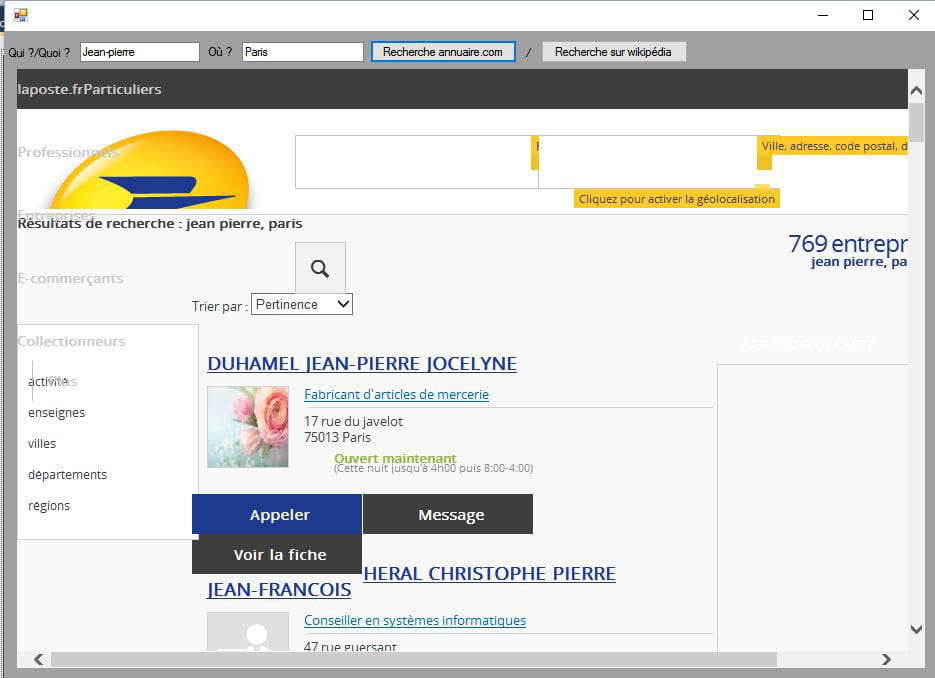
Task: Click the 75013 Paris postal line
Action: [338, 437]
